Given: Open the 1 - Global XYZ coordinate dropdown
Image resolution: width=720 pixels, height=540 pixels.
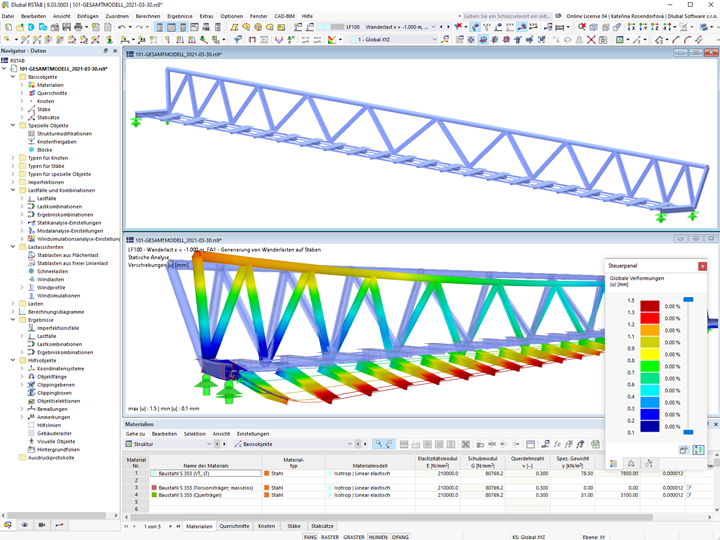Looking at the screenshot, I should [x=434, y=40].
